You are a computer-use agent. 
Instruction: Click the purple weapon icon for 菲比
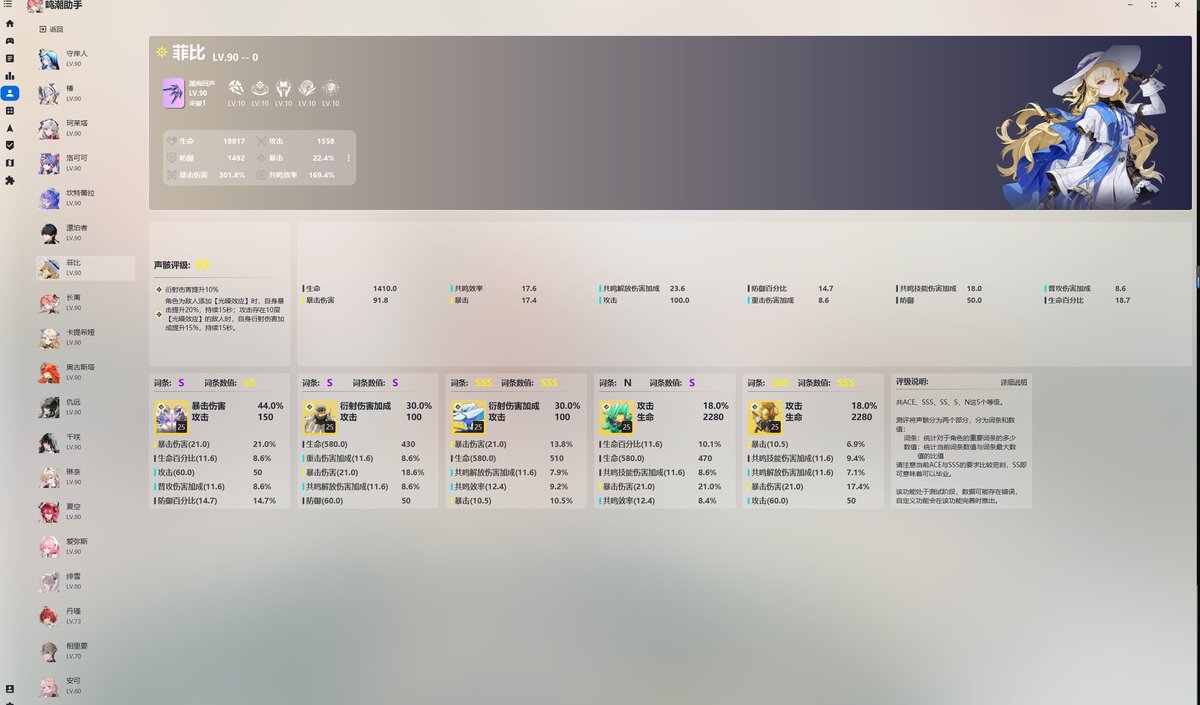173,94
